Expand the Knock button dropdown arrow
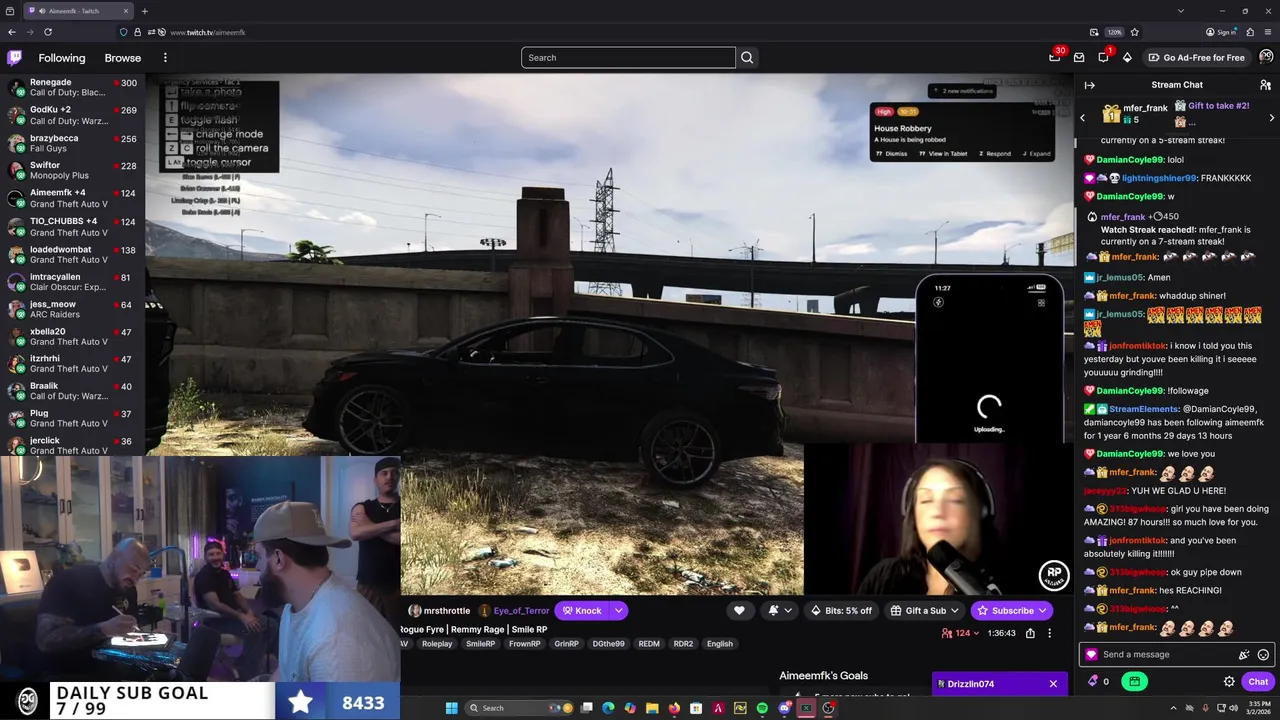 619,610
